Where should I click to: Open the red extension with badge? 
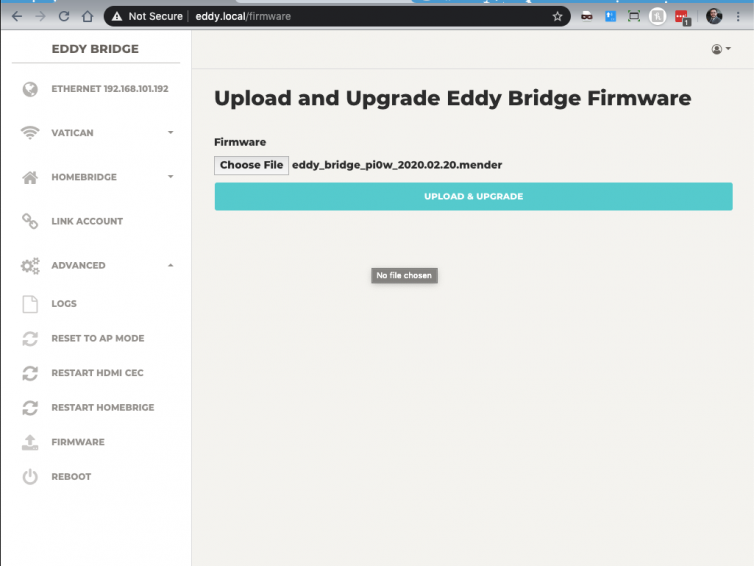tap(682, 17)
